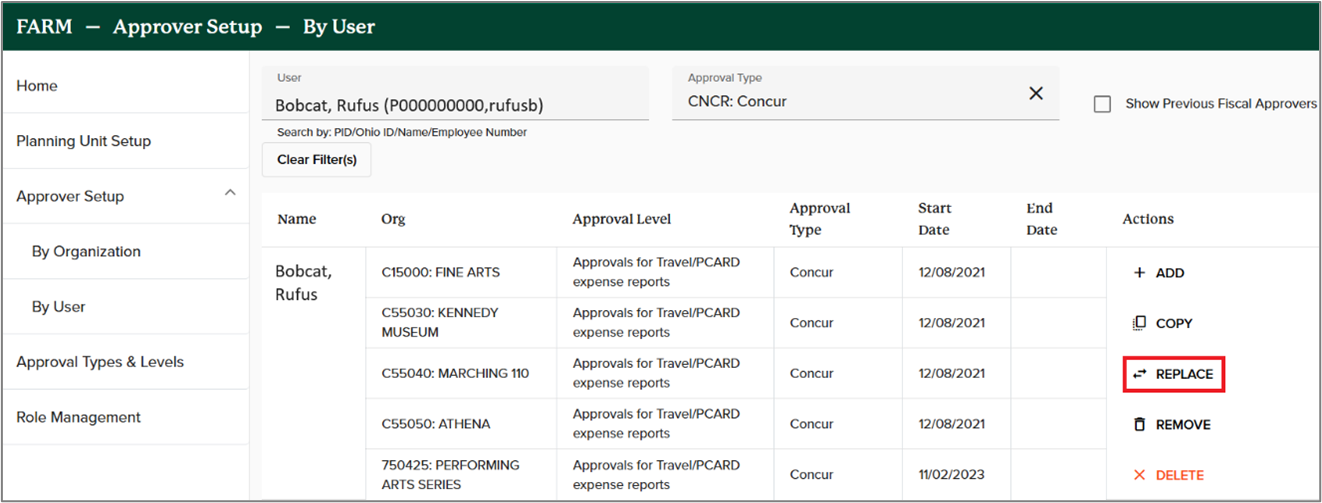The image size is (1322, 503).
Task: Click the REPLACE action label
Action: (1184, 374)
